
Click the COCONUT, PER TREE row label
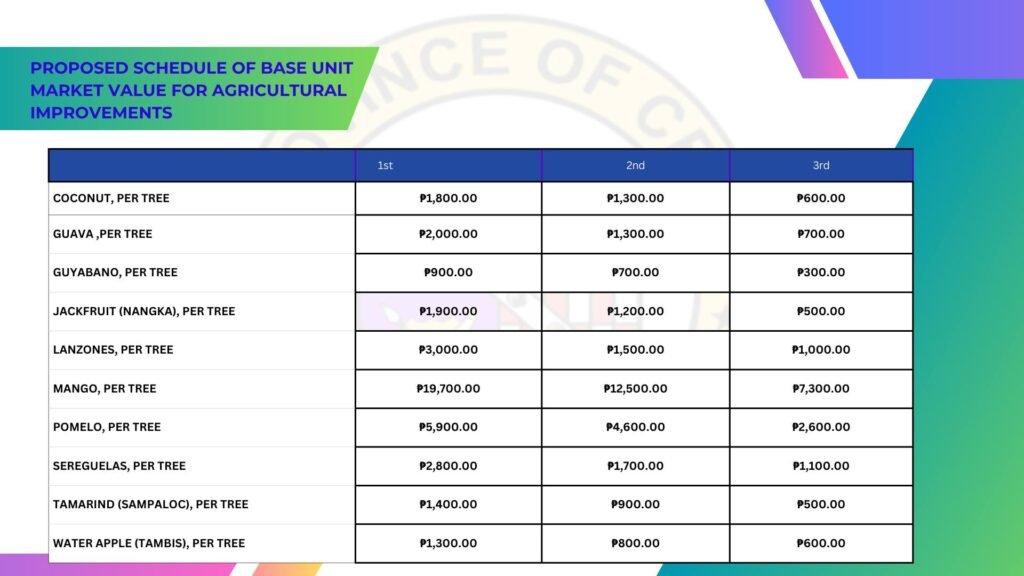pyautogui.click(x=111, y=198)
